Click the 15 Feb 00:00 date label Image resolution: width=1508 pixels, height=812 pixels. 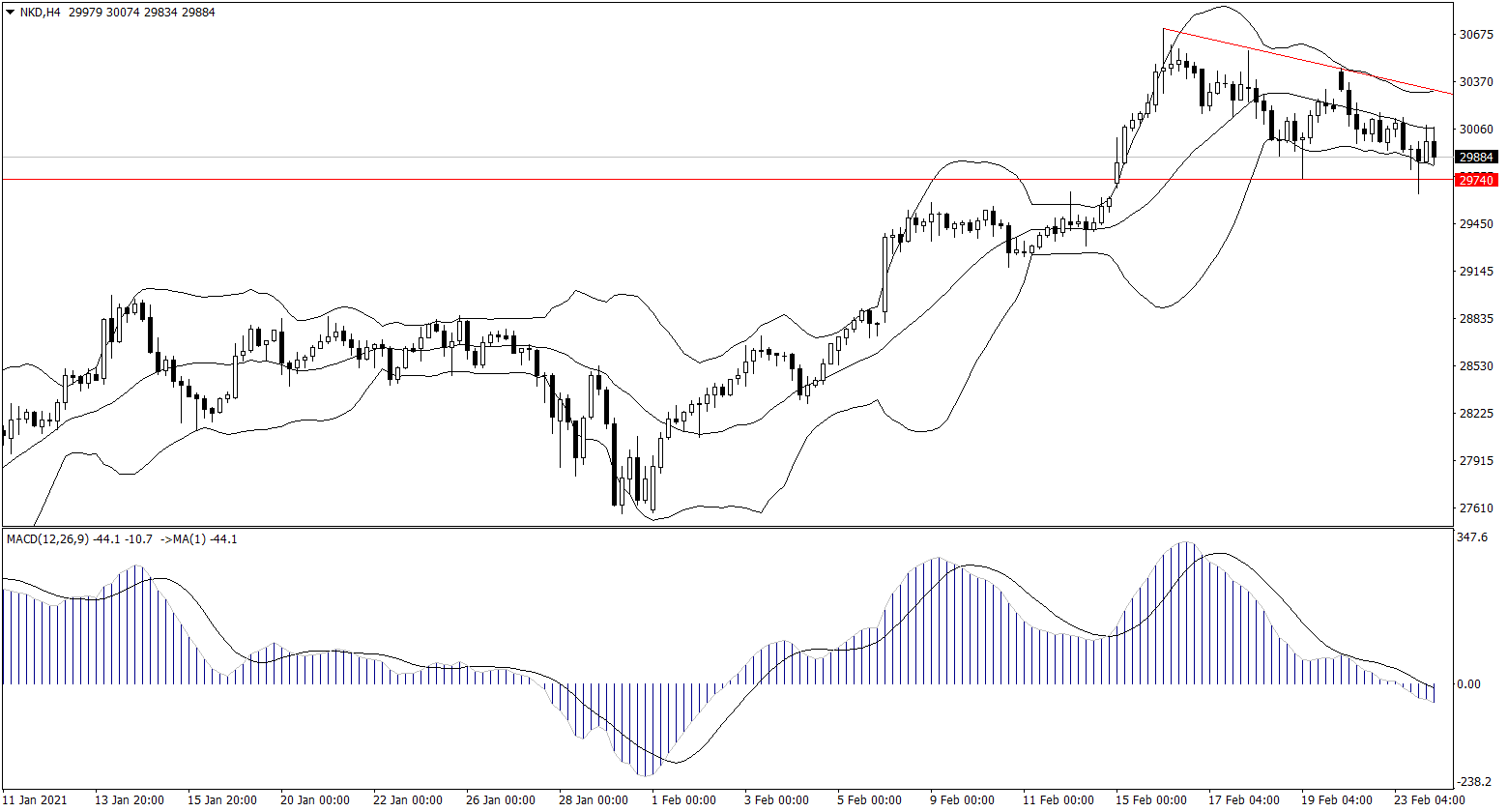pyautogui.click(x=1152, y=800)
